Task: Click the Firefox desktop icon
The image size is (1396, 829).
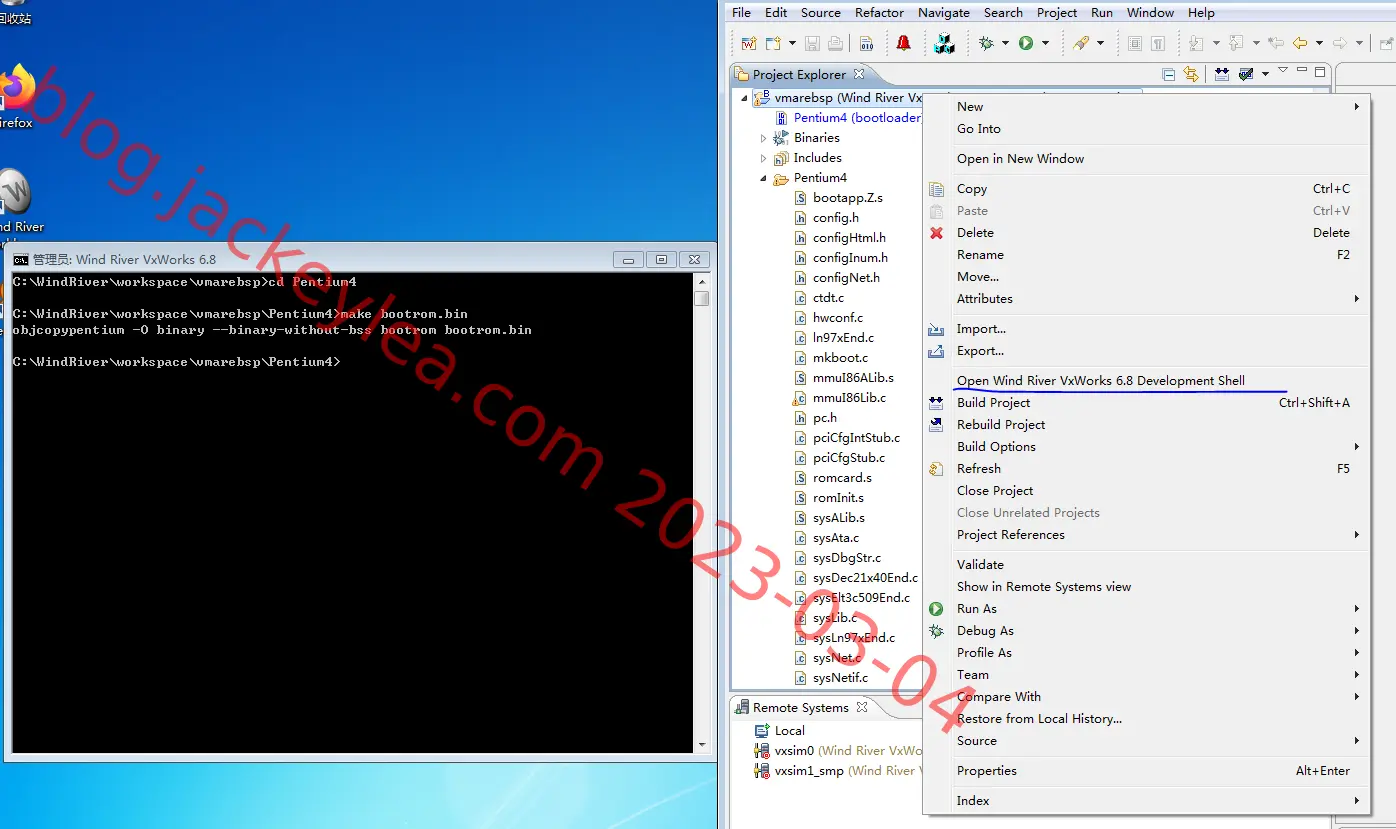Action: click(x=15, y=97)
